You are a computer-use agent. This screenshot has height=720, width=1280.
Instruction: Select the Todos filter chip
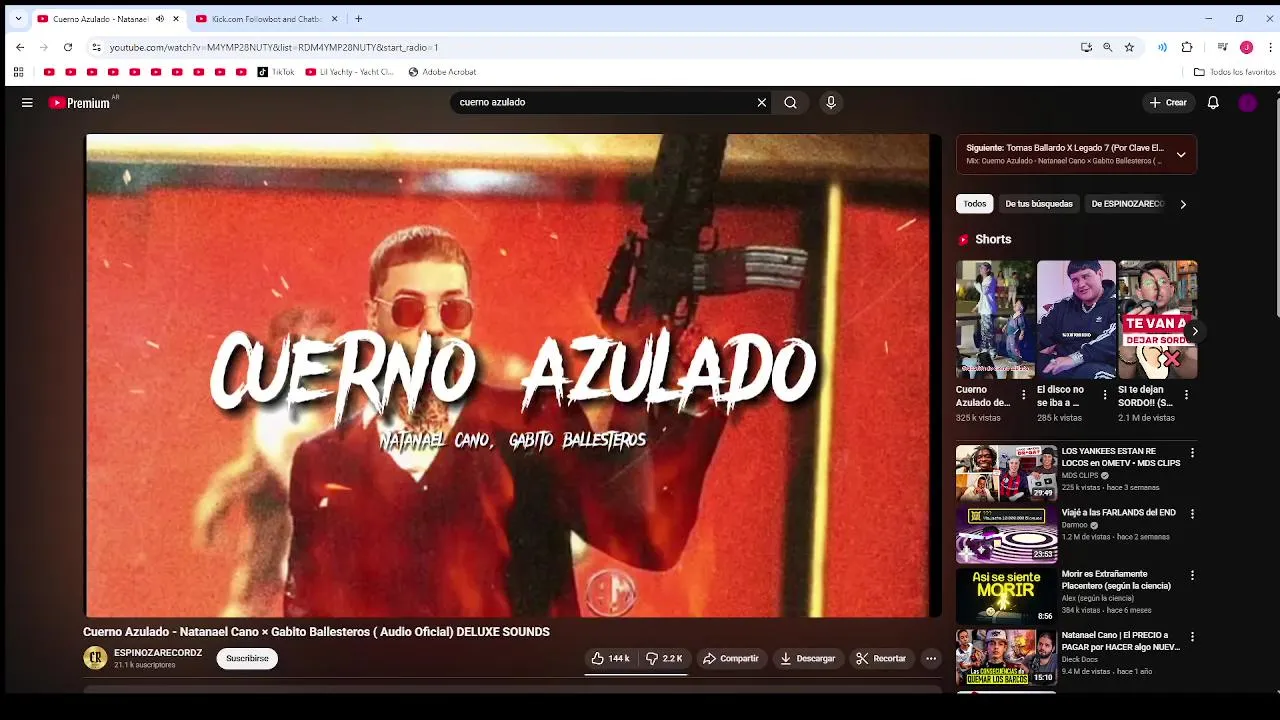(x=975, y=204)
